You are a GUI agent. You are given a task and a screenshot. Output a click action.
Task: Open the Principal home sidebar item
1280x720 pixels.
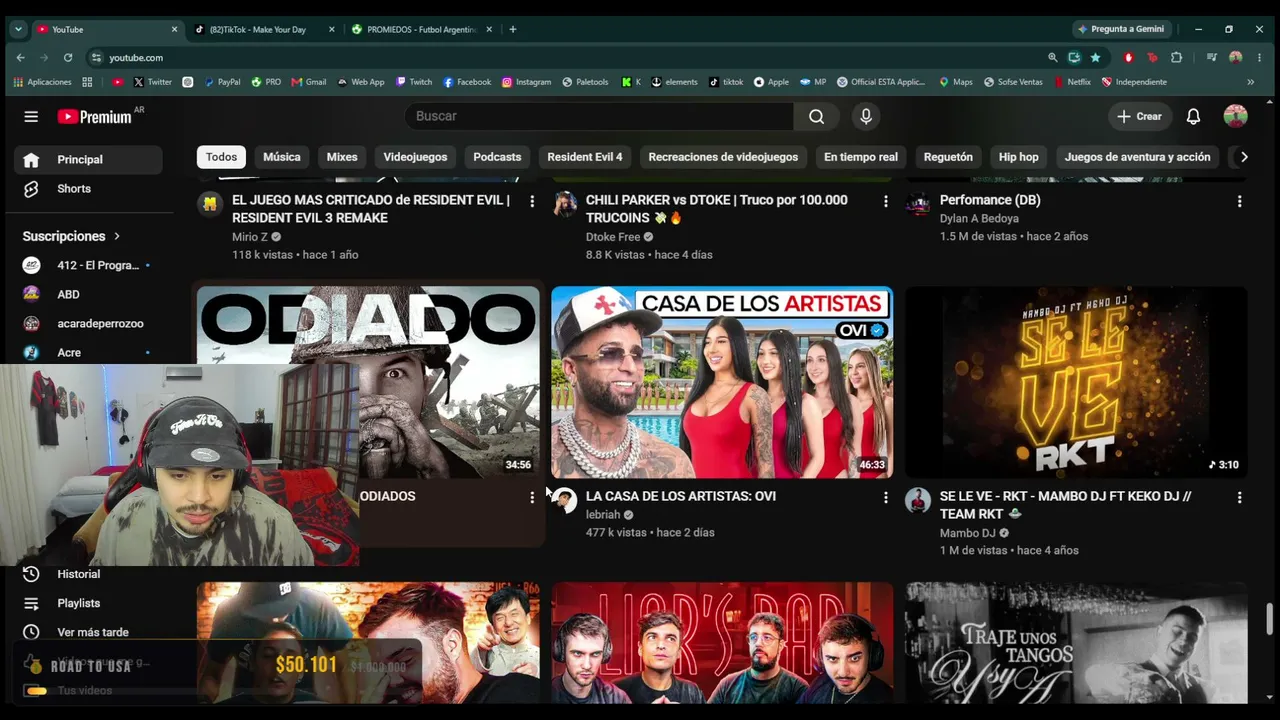point(88,160)
